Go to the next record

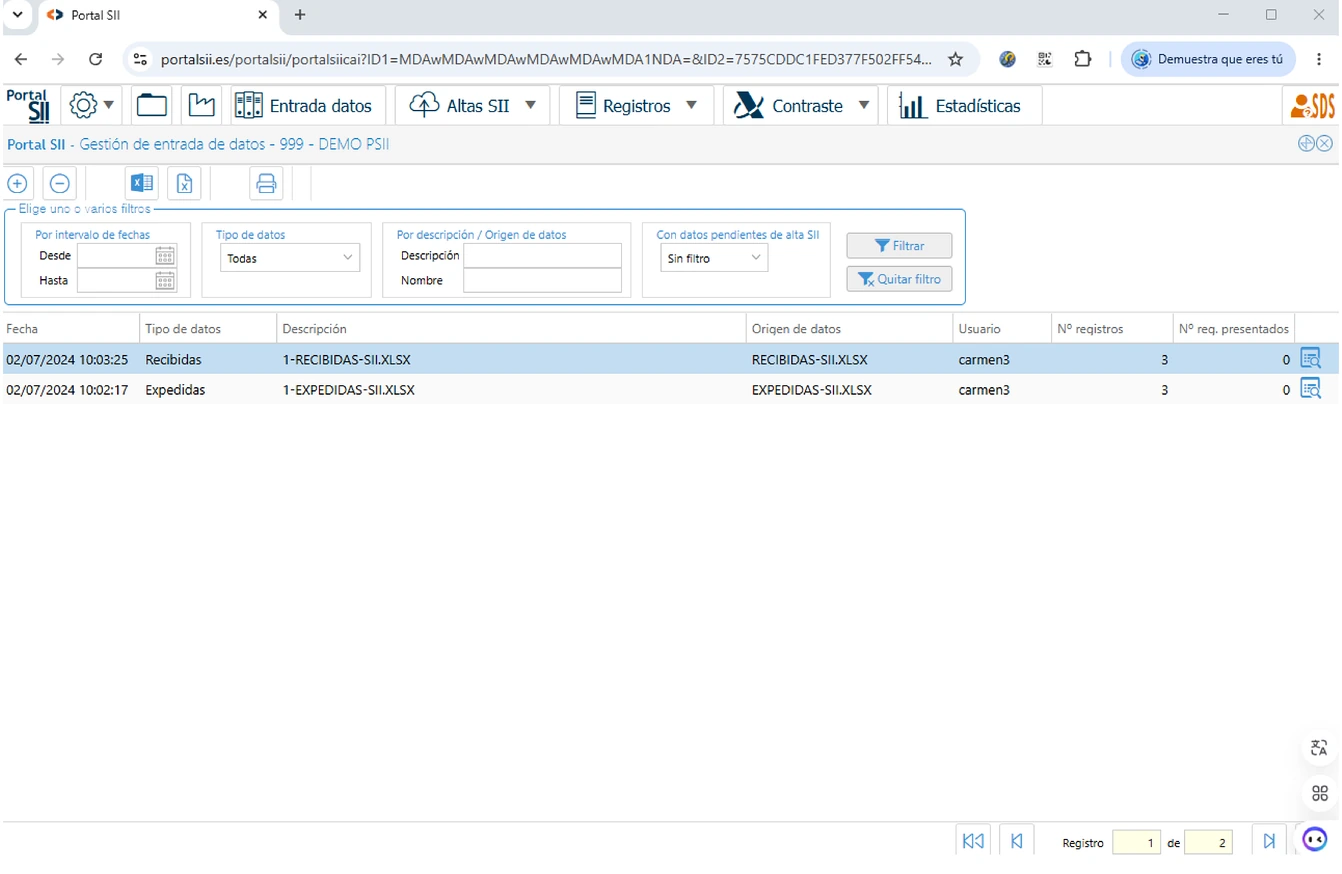coord(1269,841)
